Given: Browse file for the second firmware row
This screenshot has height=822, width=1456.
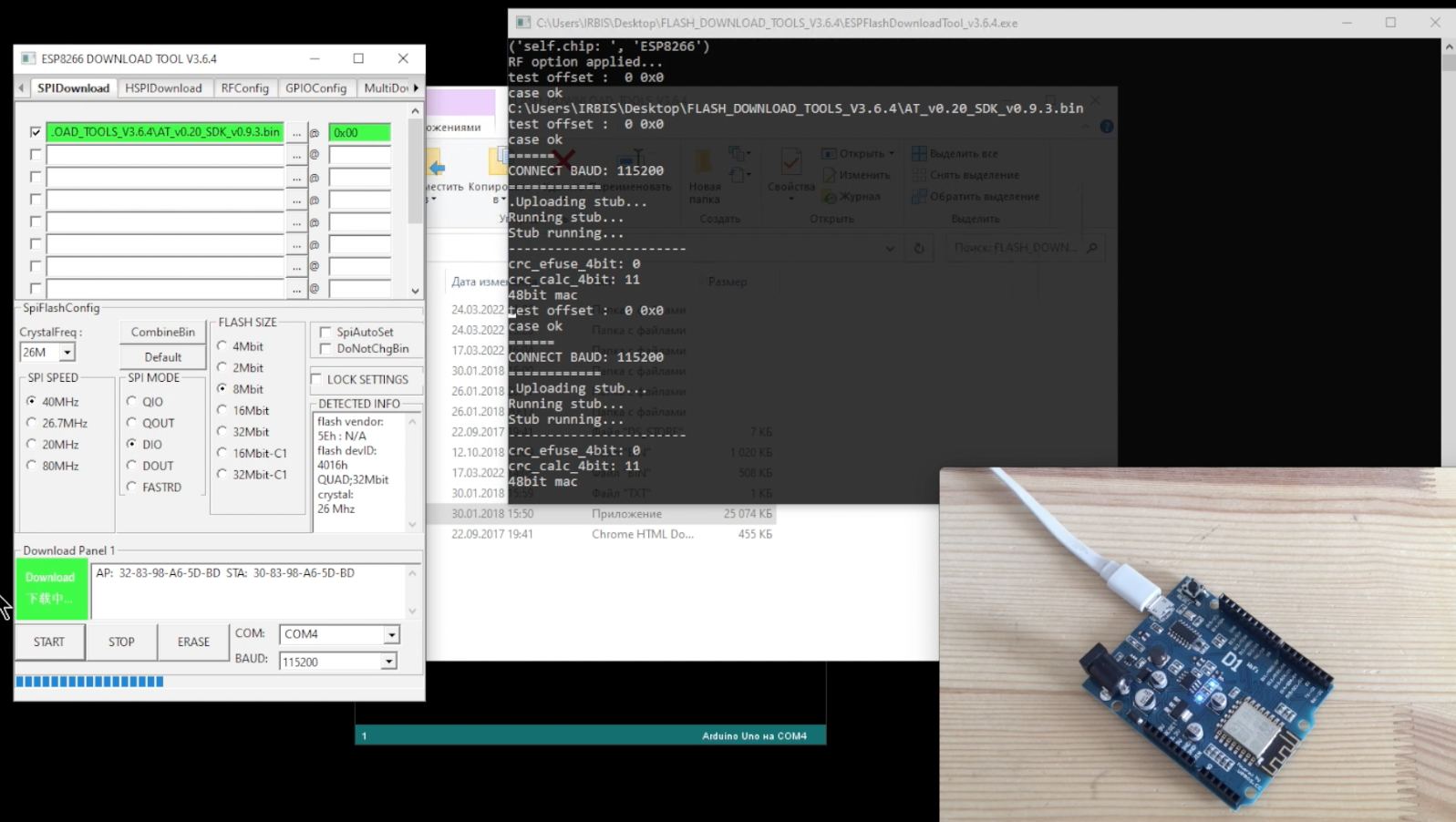Looking at the screenshot, I should coord(296,155).
